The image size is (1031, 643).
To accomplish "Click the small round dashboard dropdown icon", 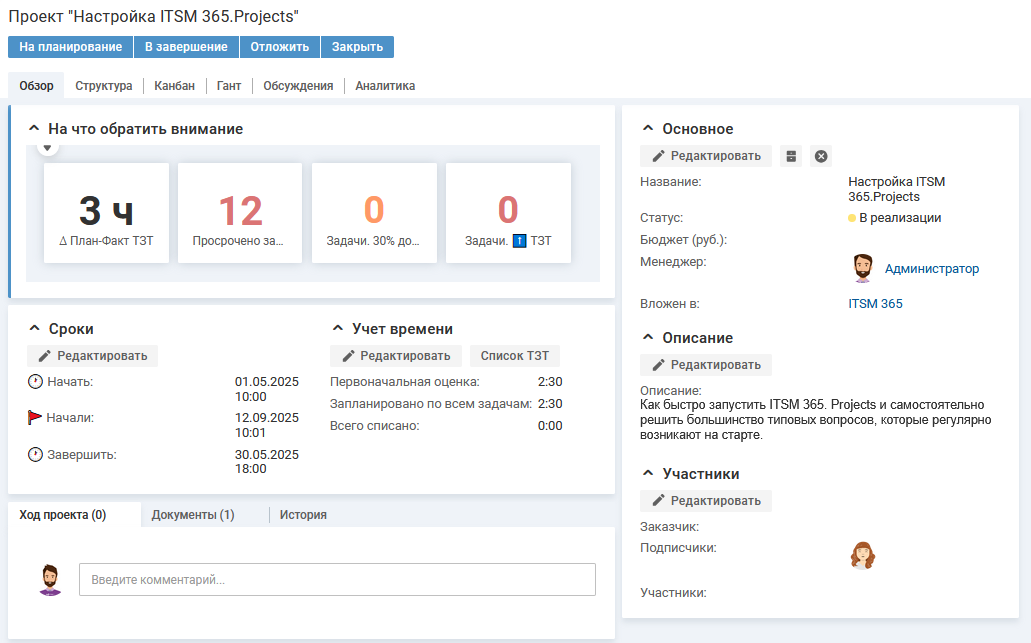I will coord(47,148).
